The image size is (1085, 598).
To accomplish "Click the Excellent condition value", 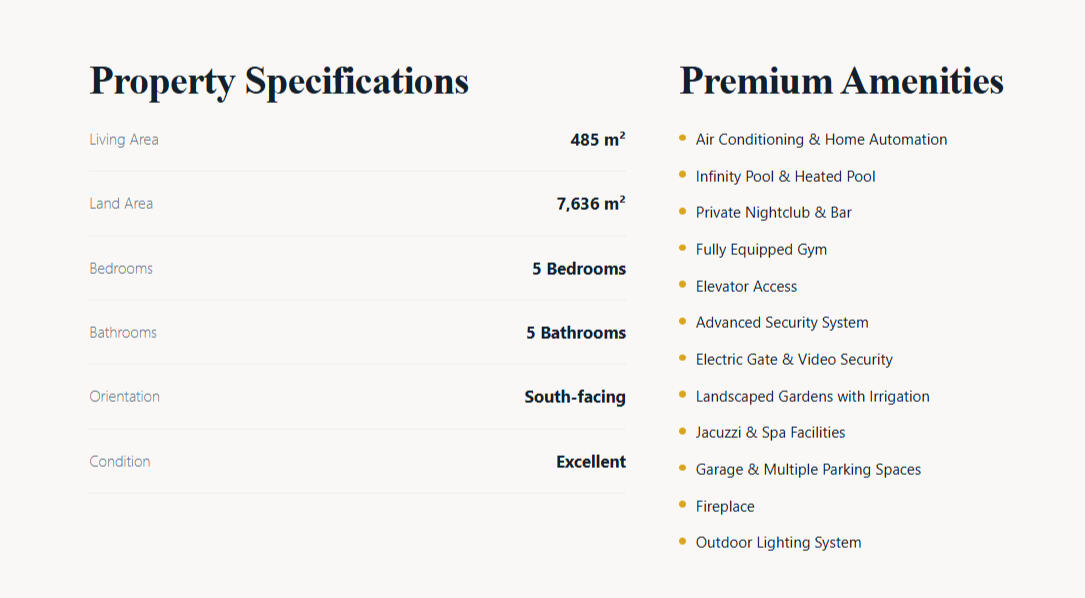I will (x=590, y=462).
